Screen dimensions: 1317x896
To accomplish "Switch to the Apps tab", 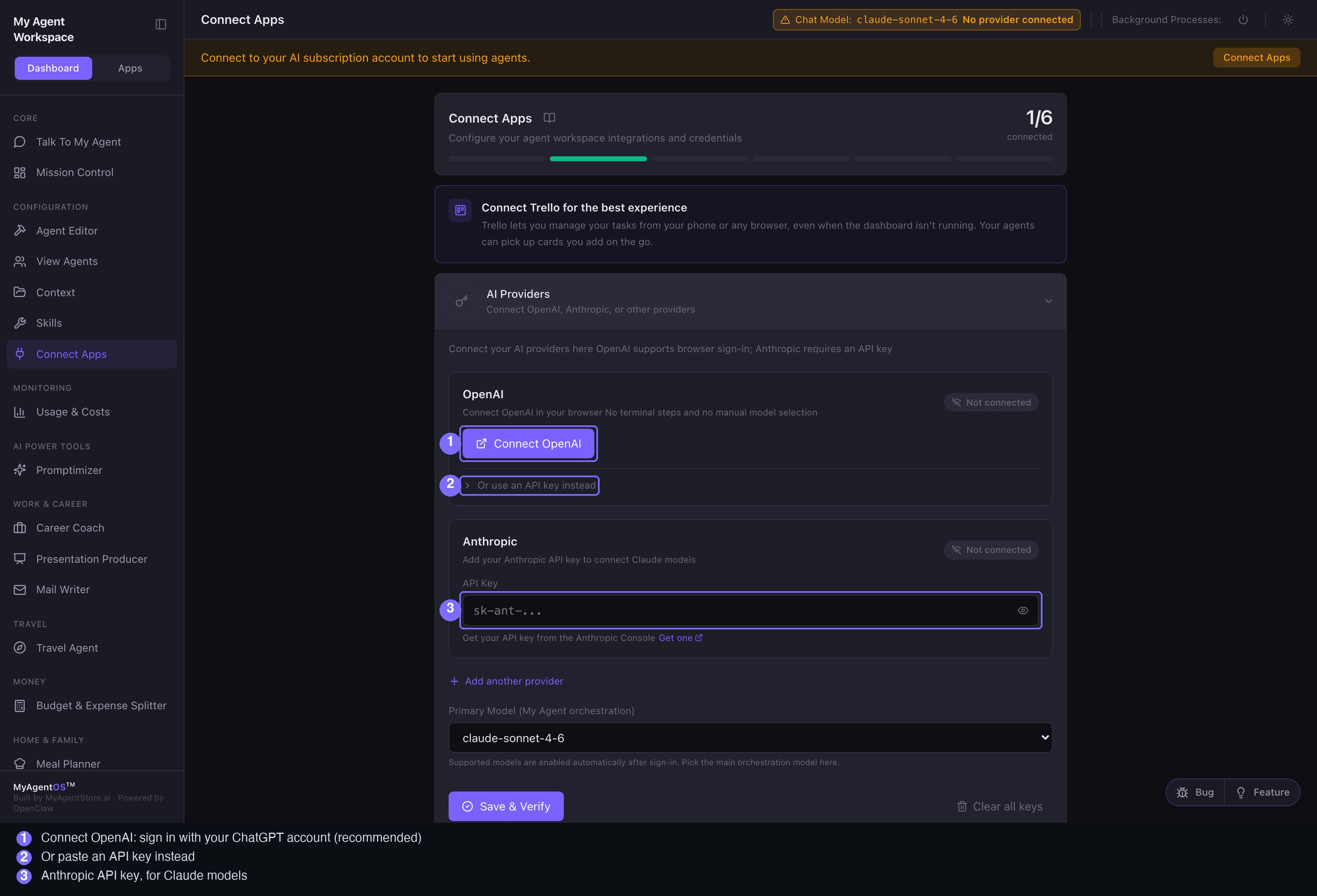I will (x=130, y=69).
